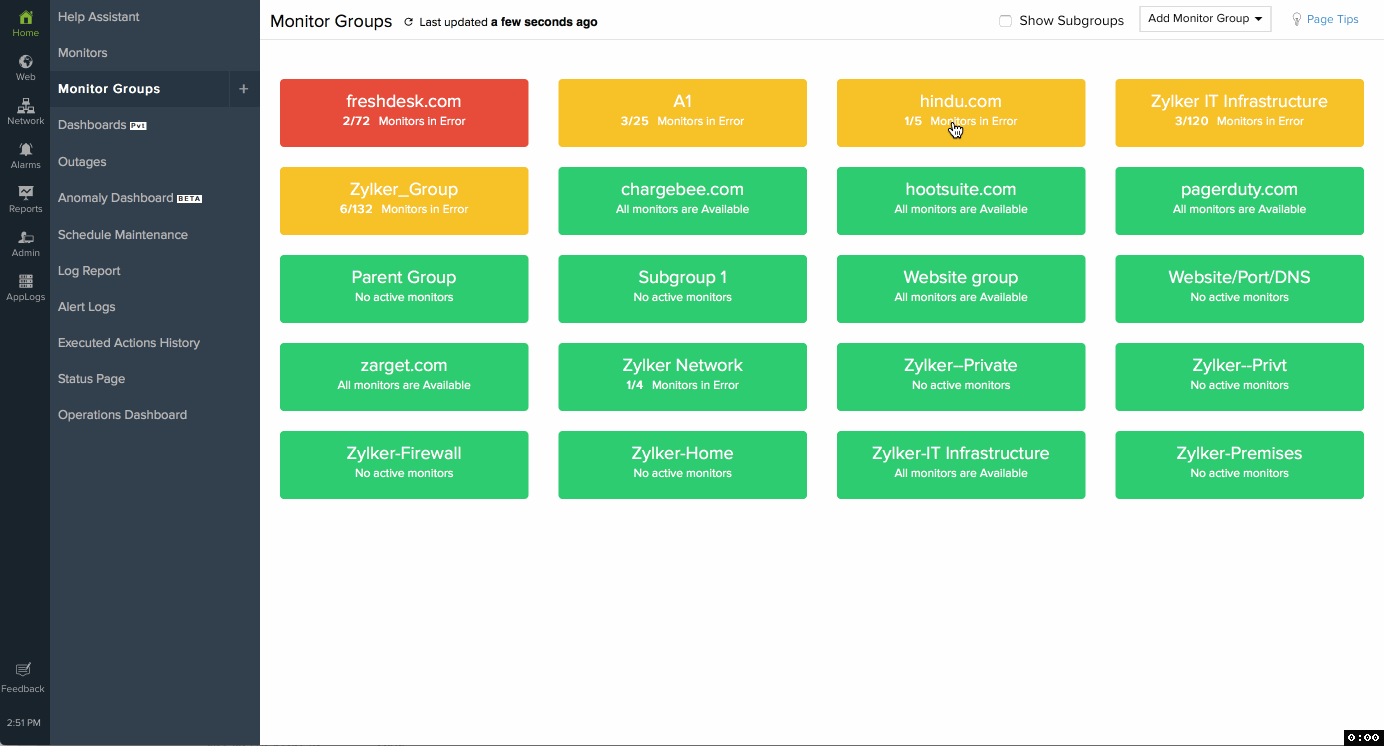Select Outages in the sidebar menu
Viewport: 1384px width, 746px height.
coord(82,162)
